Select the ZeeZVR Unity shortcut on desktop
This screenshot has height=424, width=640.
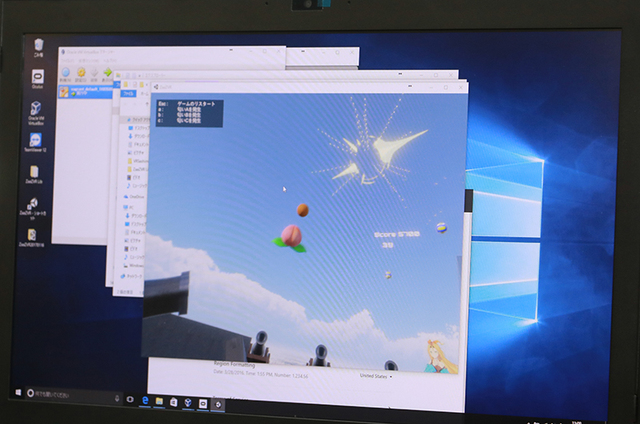33,209
